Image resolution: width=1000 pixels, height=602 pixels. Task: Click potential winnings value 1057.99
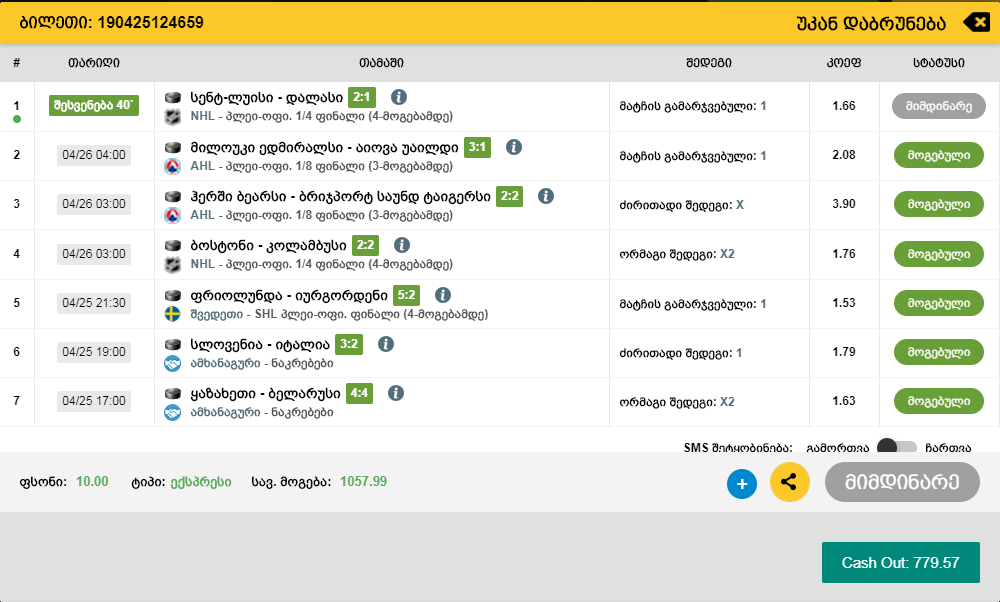(x=364, y=481)
